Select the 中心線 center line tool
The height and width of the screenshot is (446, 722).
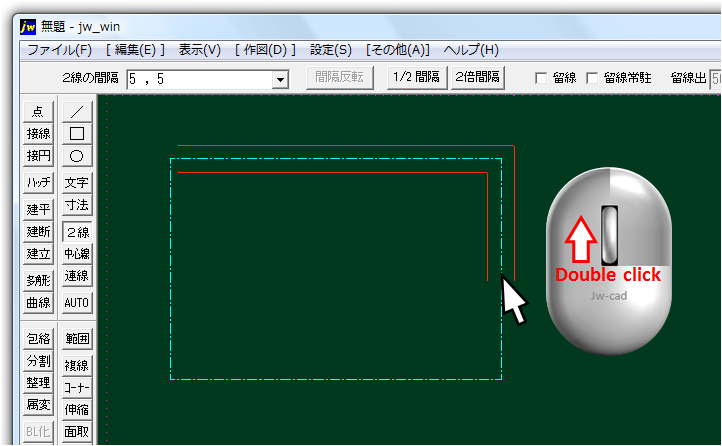click(x=77, y=254)
